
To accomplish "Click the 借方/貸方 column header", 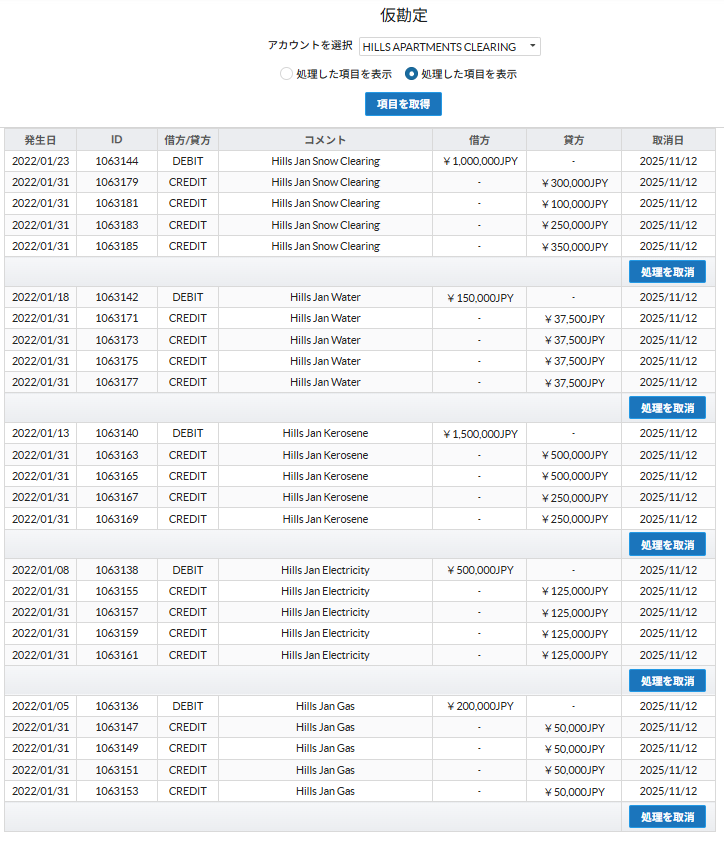I will (x=188, y=140).
